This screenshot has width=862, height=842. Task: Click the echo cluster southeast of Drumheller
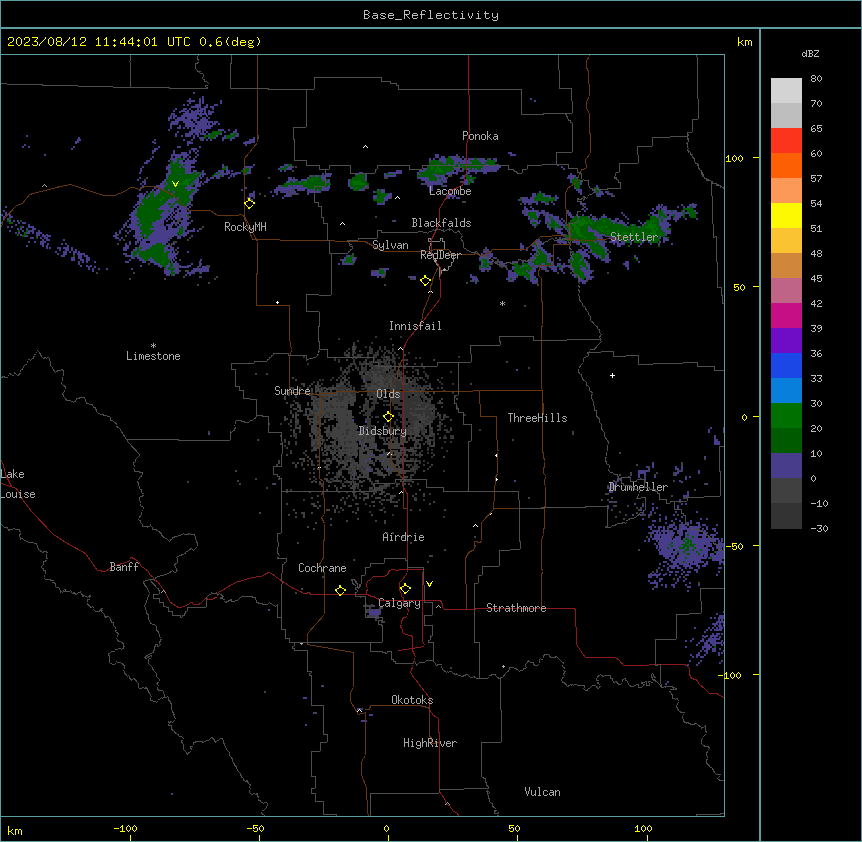(684, 546)
